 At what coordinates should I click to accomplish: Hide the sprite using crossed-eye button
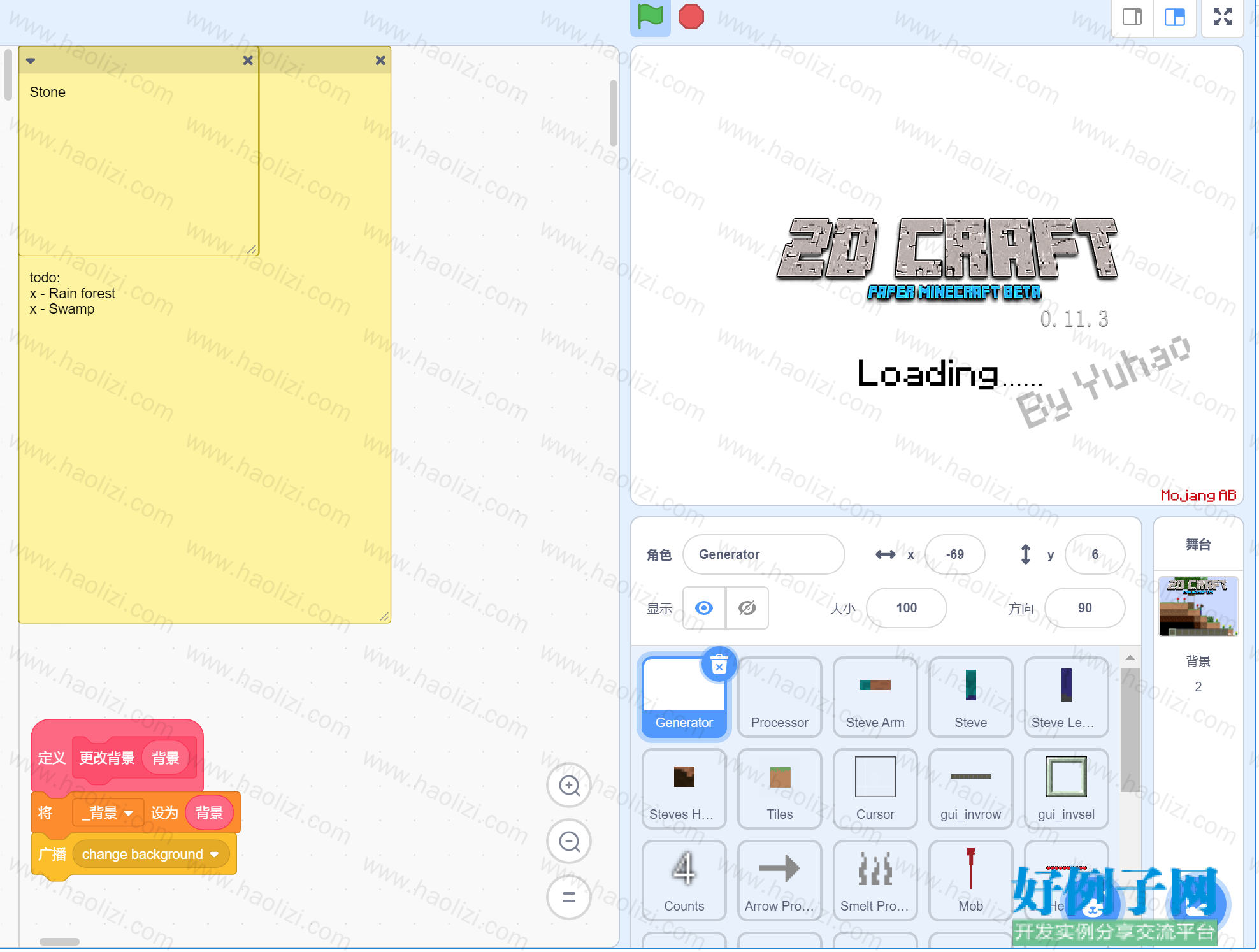(747, 609)
